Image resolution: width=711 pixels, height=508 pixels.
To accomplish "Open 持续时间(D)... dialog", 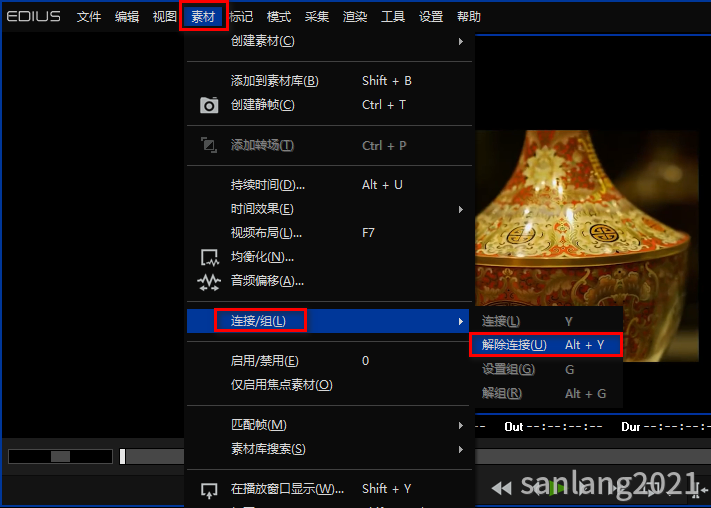I will (330, 185).
